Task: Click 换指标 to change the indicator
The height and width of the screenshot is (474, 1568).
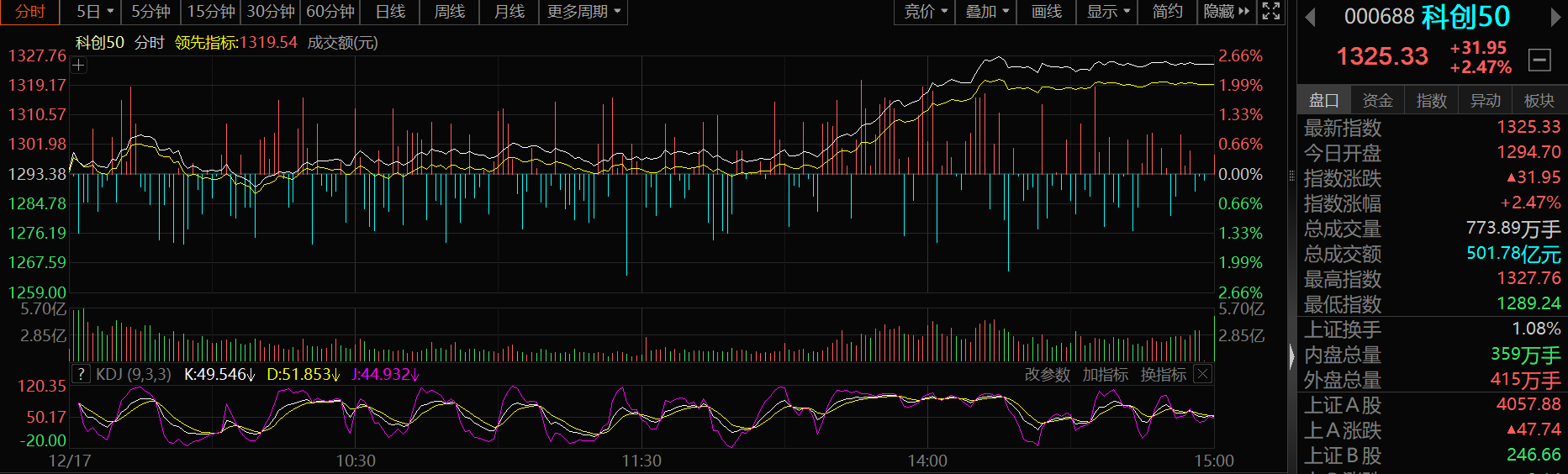Action: coord(1163,375)
